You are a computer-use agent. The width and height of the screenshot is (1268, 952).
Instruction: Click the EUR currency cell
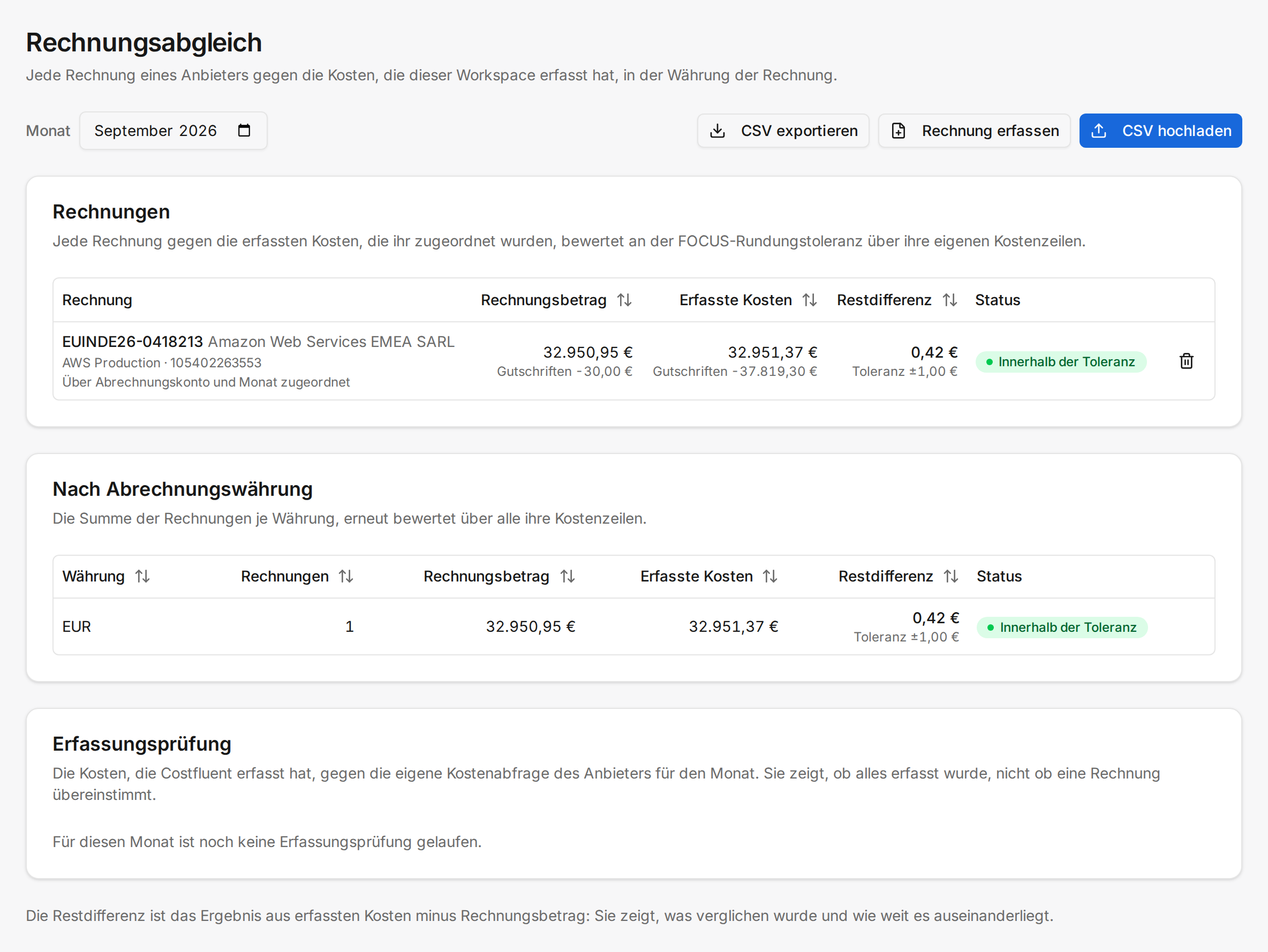coord(77,626)
